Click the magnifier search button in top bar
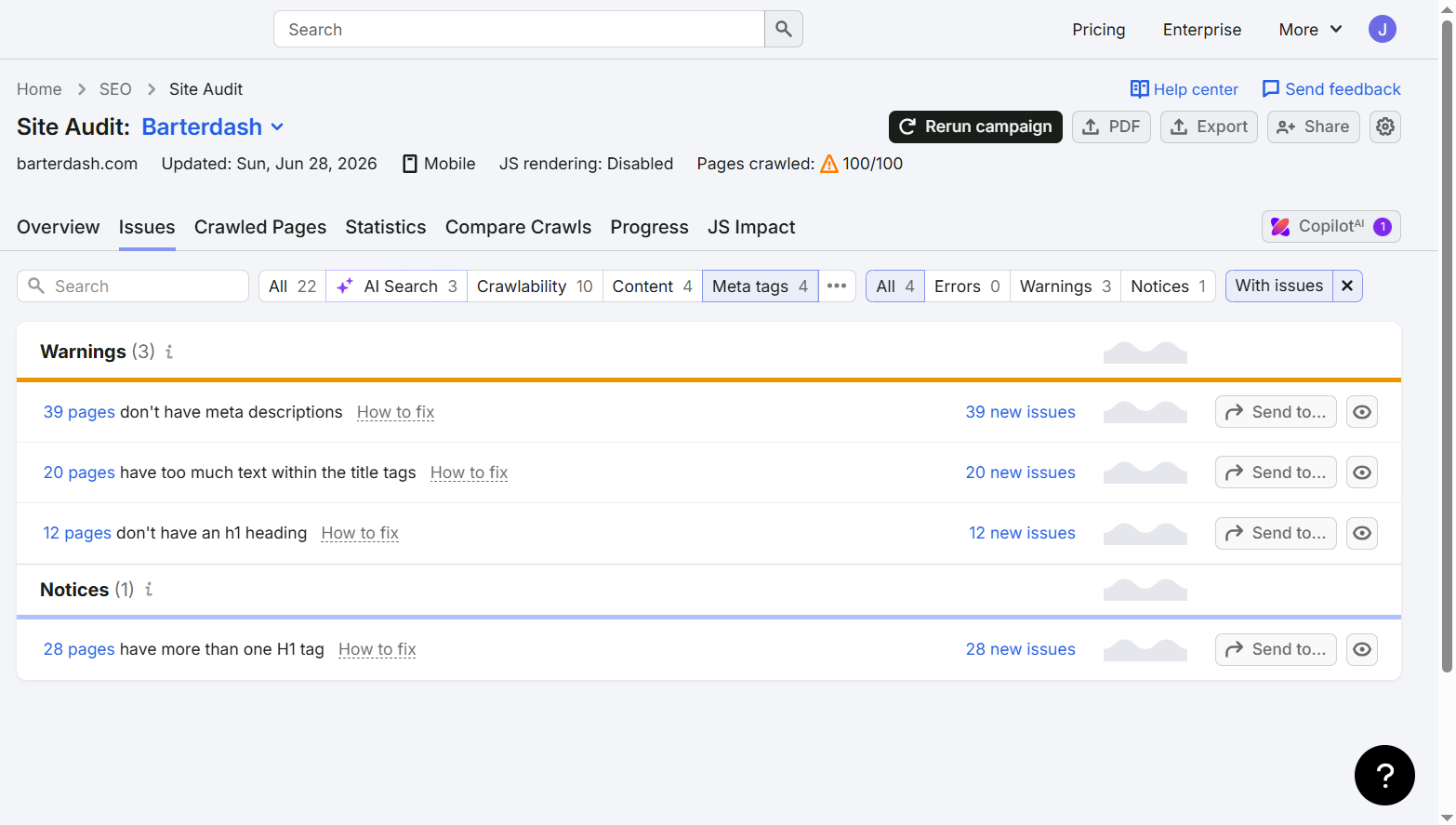1456x825 pixels. point(783,29)
